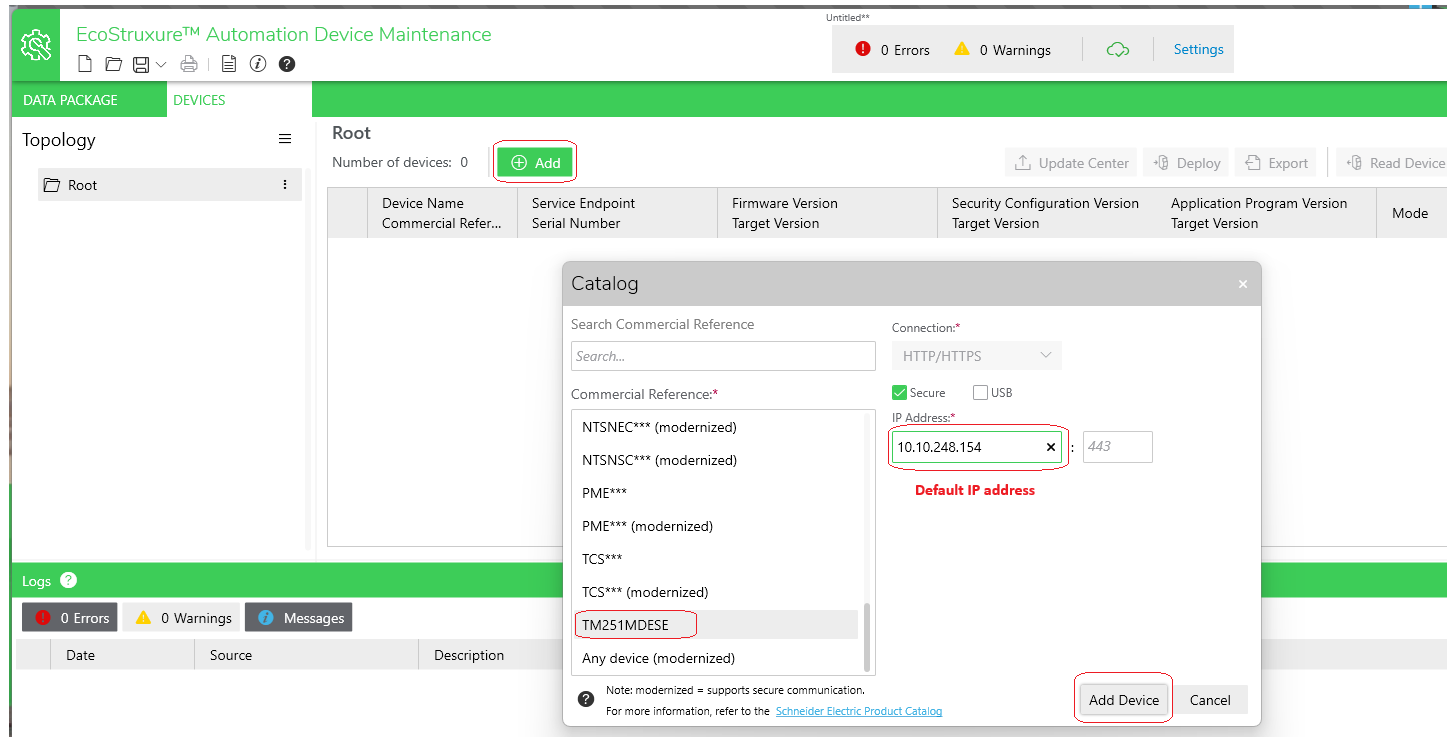
Task: Click the Logs help question mark icon
Action: point(68,580)
